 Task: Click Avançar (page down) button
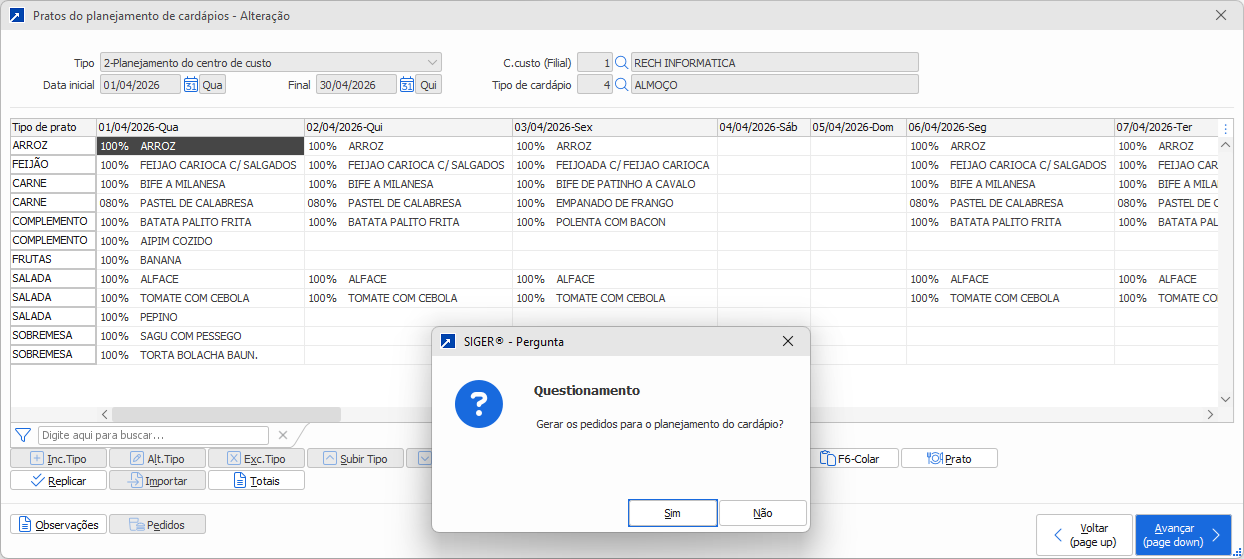point(1185,535)
